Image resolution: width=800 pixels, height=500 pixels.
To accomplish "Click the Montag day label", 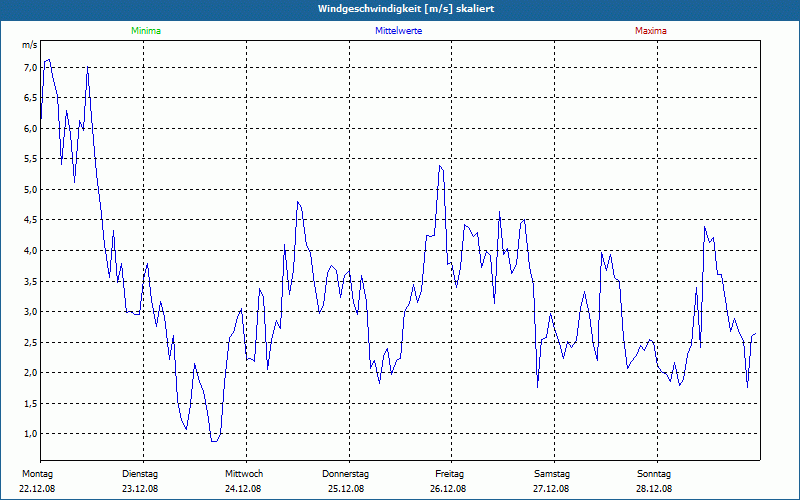I will 37,474.
